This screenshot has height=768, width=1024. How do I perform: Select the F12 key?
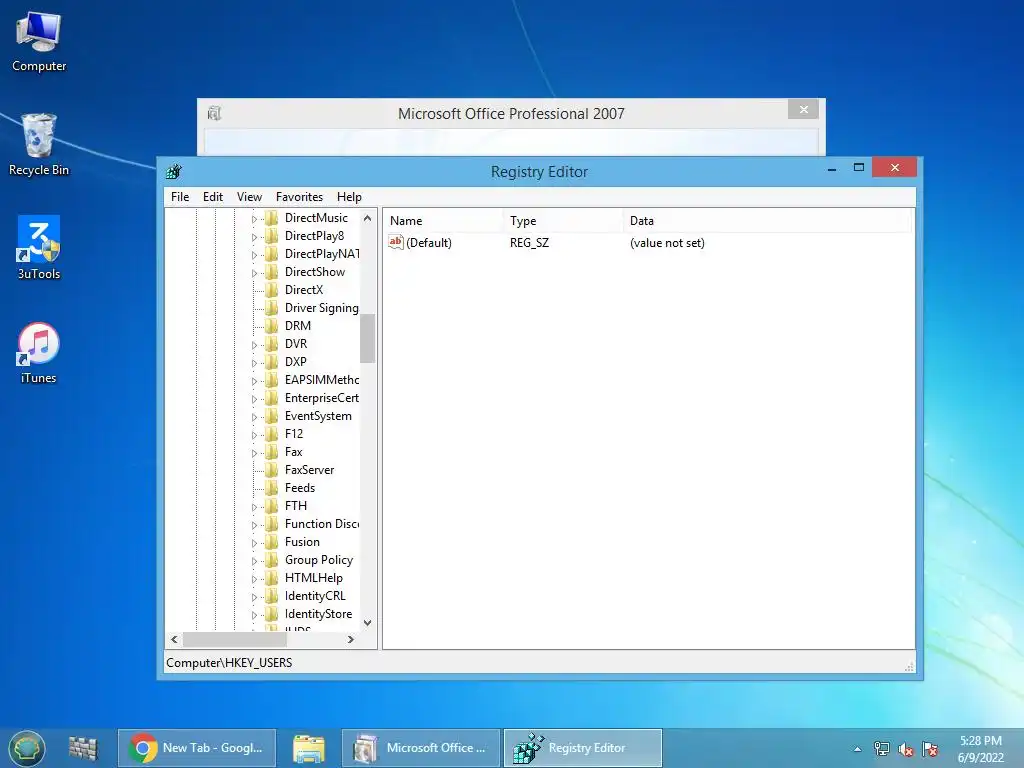coord(294,434)
